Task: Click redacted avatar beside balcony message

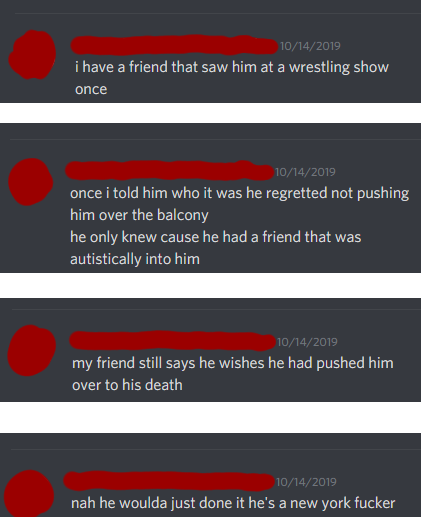Action: [31, 182]
